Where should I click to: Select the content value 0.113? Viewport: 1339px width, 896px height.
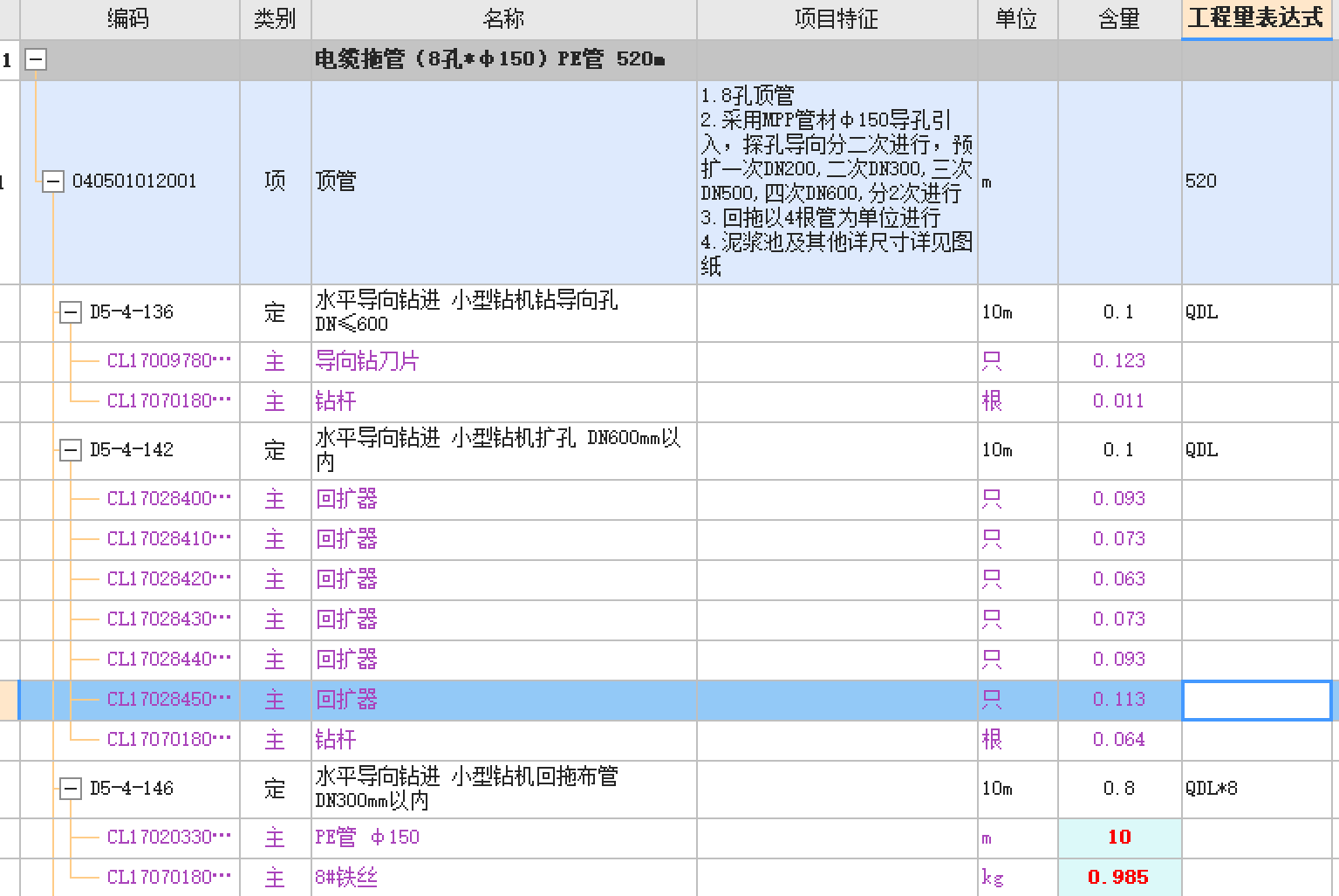click(x=1119, y=700)
